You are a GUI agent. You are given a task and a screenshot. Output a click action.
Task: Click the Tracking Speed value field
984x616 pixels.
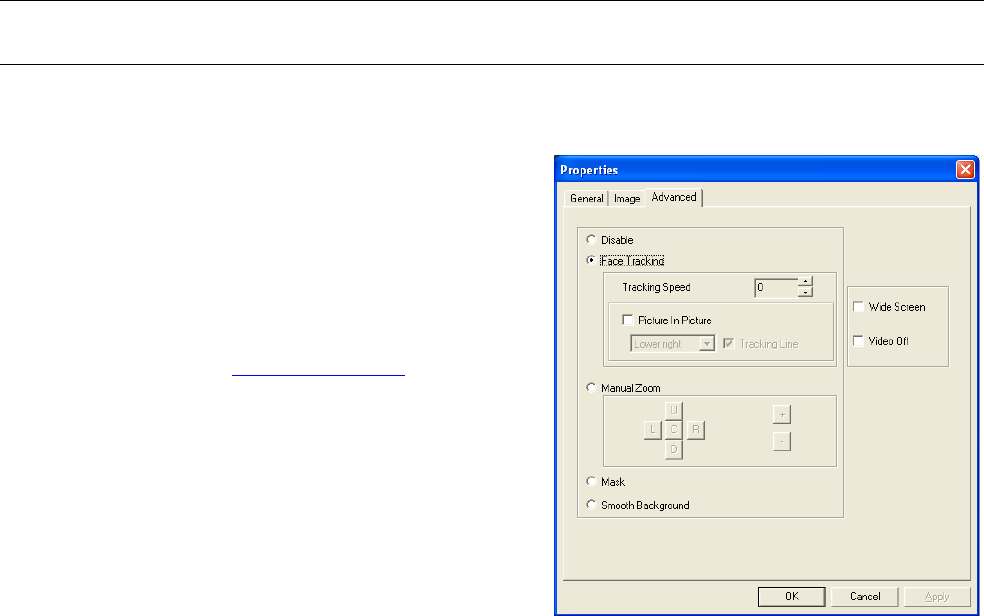coord(776,287)
